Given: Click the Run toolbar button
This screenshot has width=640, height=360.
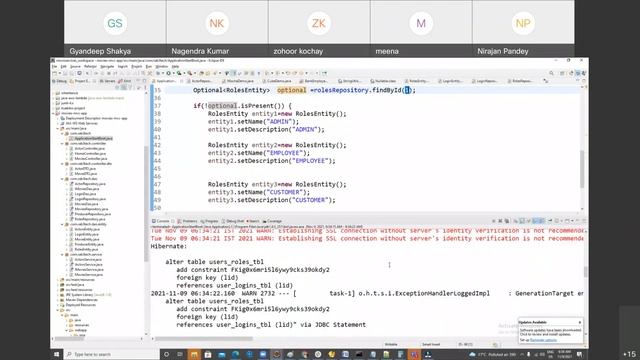Looking at the screenshot, I should click(168, 73).
